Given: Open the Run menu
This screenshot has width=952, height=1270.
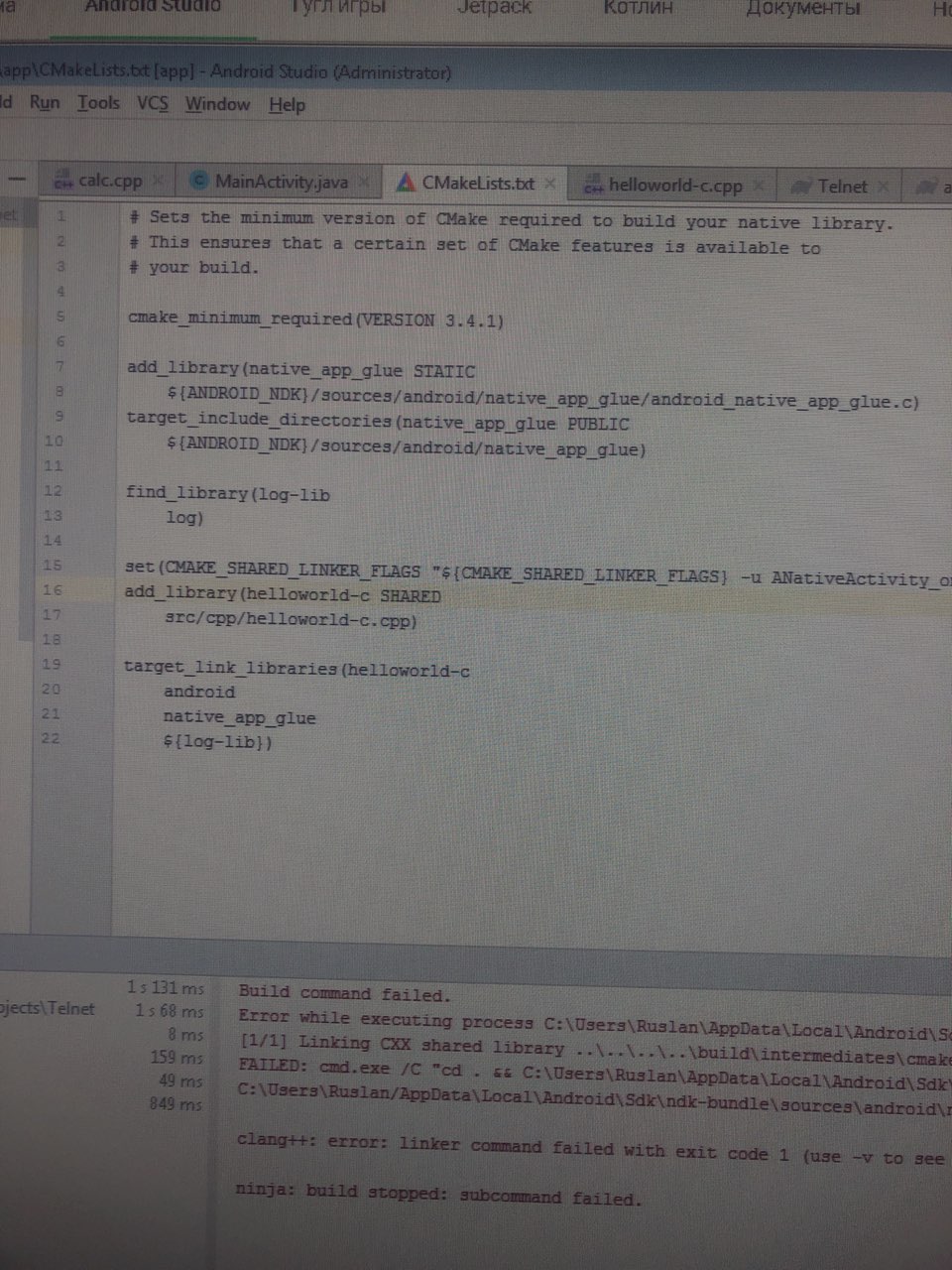Looking at the screenshot, I should (x=45, y=102).
